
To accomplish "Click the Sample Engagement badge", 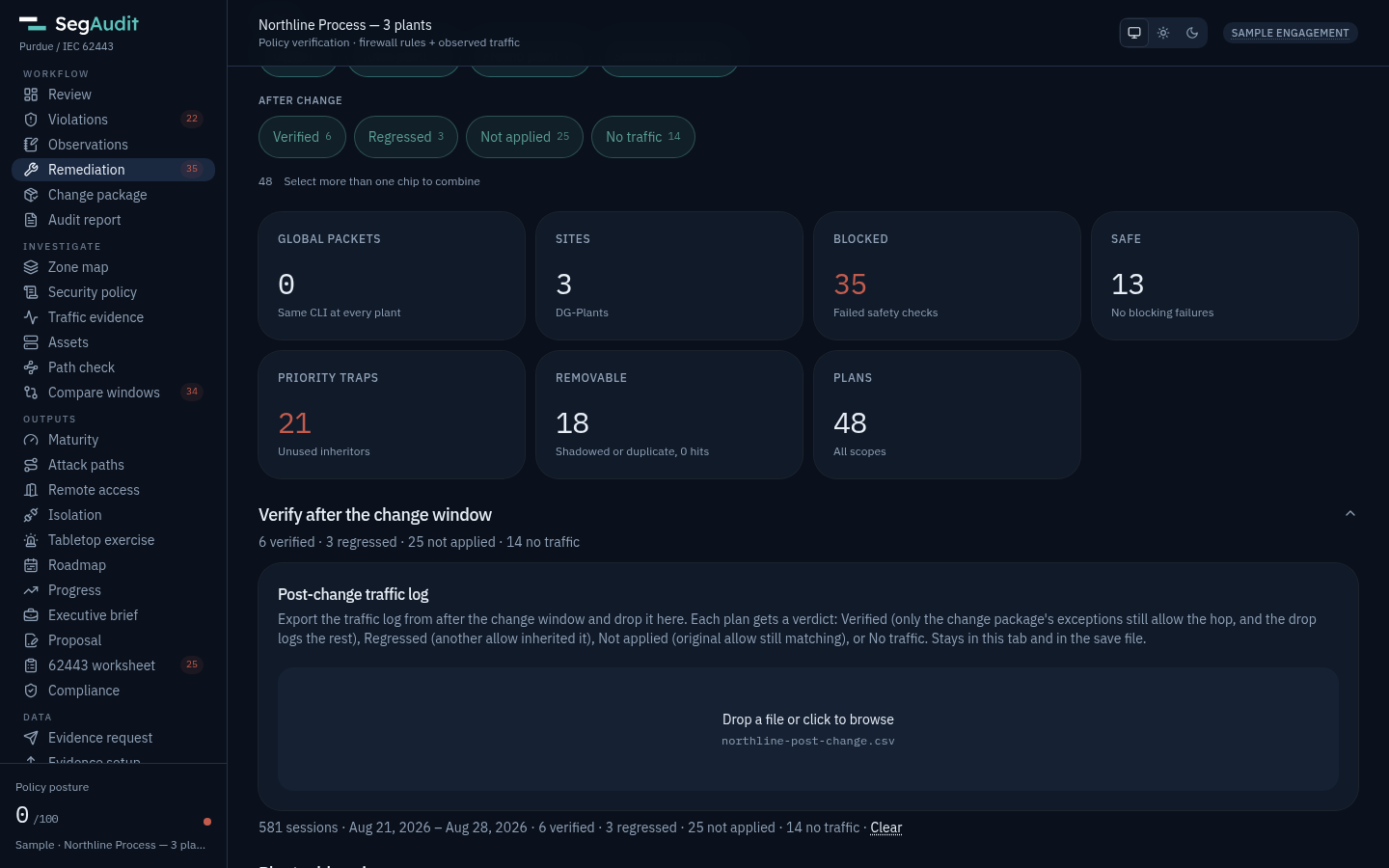I will click(1291, 33).
